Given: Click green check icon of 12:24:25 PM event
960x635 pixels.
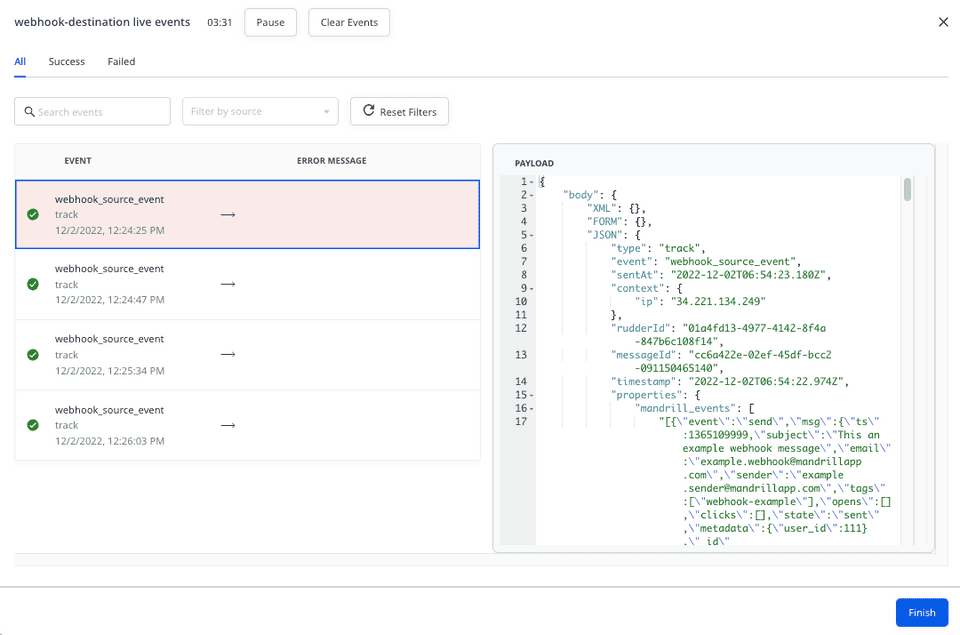Looking at the screenshot, I should coord(33,214).
